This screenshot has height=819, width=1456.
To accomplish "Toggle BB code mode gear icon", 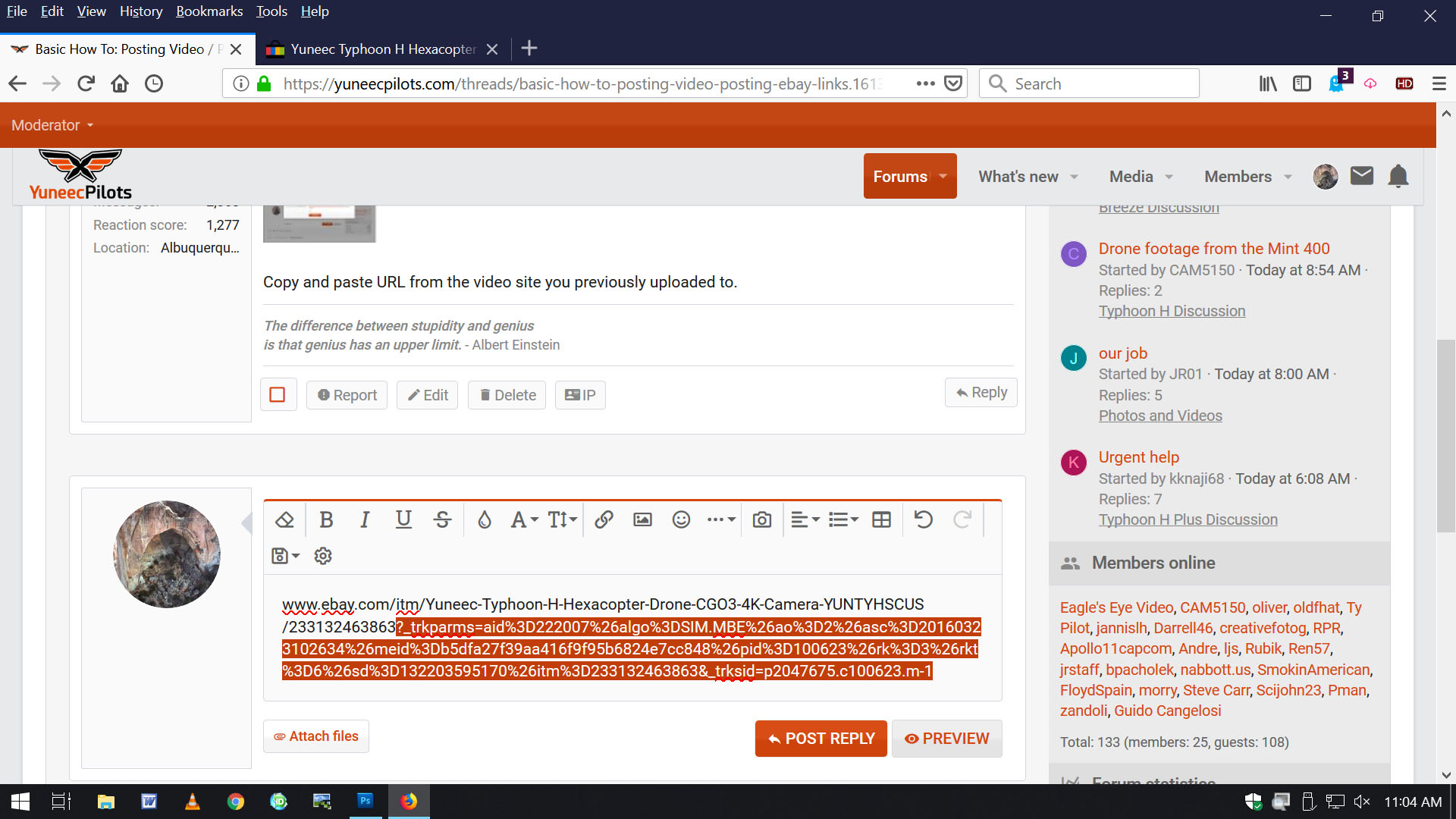I will coord(323,556).
